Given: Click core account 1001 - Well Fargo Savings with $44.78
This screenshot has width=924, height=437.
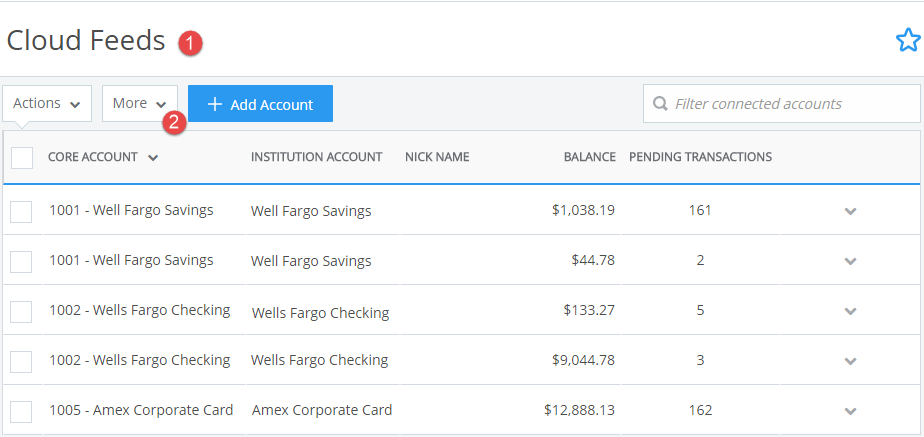Looking at the screenshot, I should (131, 260).
